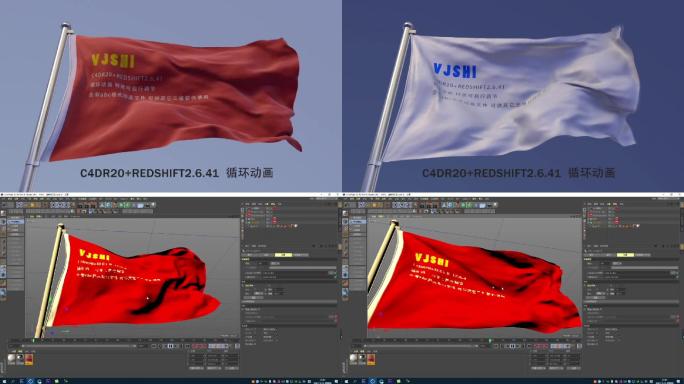The height and width of the screenshot is (384, 684).
Task: Open the highlighted yellow attribute tab, right window
Action: [x=625, y=255]
